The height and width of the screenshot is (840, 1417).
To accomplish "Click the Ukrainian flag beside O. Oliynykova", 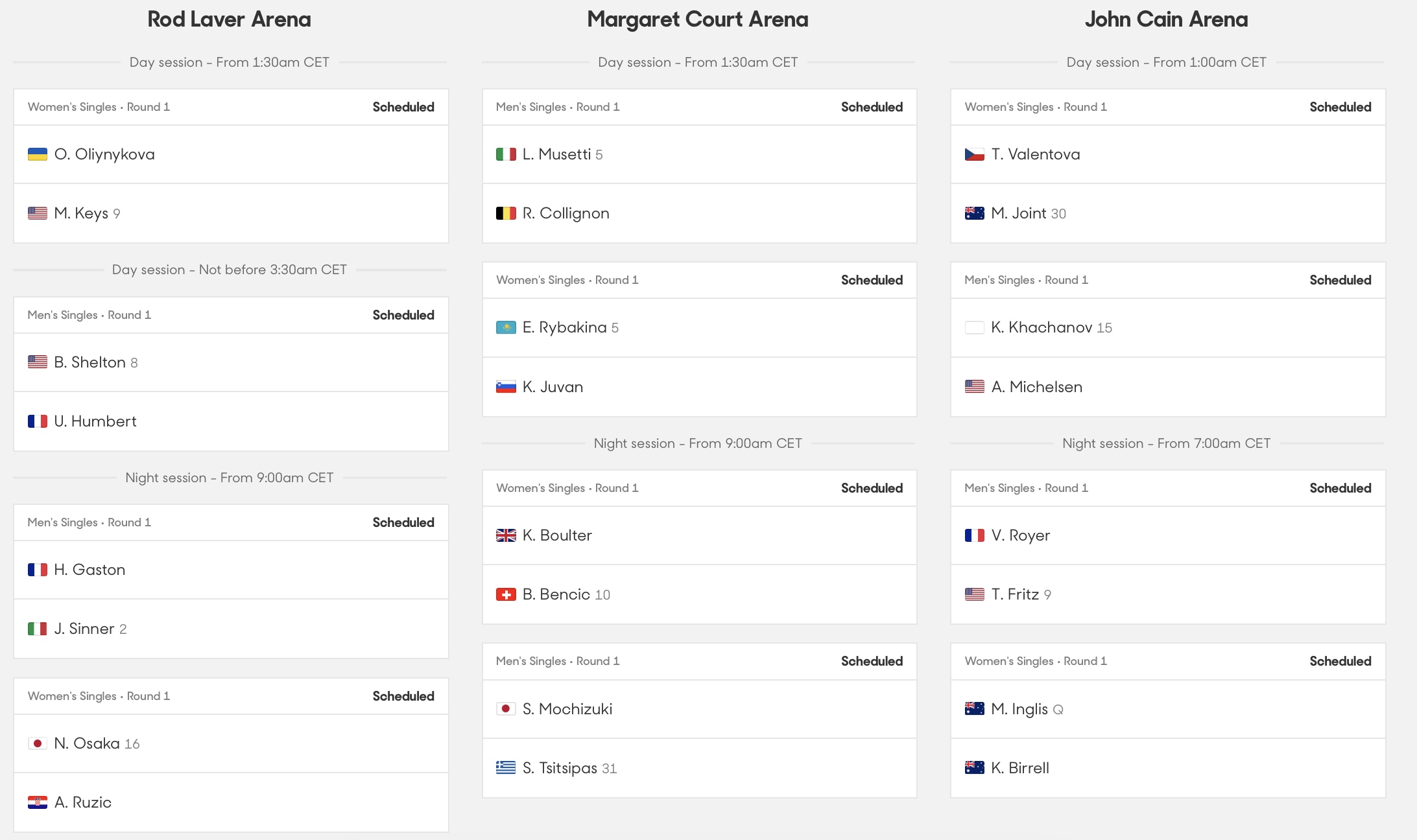I will point(38,154).
